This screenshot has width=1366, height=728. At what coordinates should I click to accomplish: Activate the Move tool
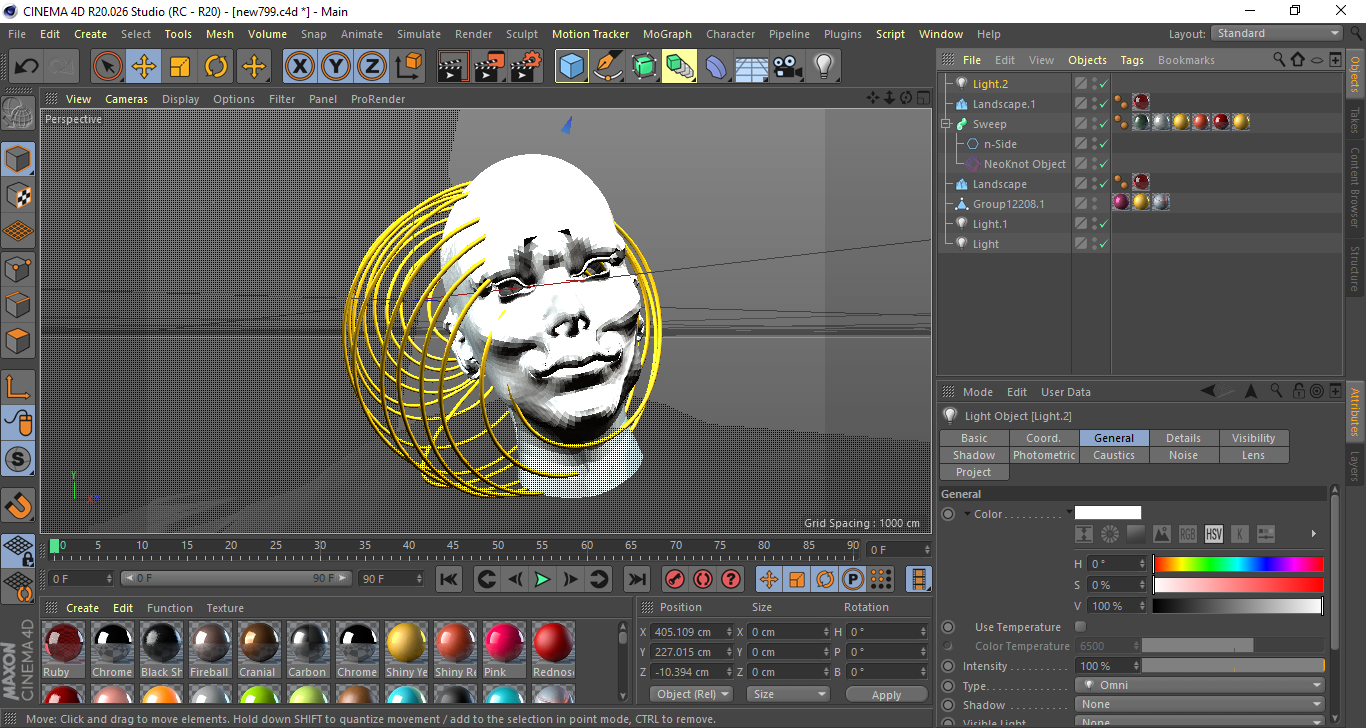coord(144,67)
